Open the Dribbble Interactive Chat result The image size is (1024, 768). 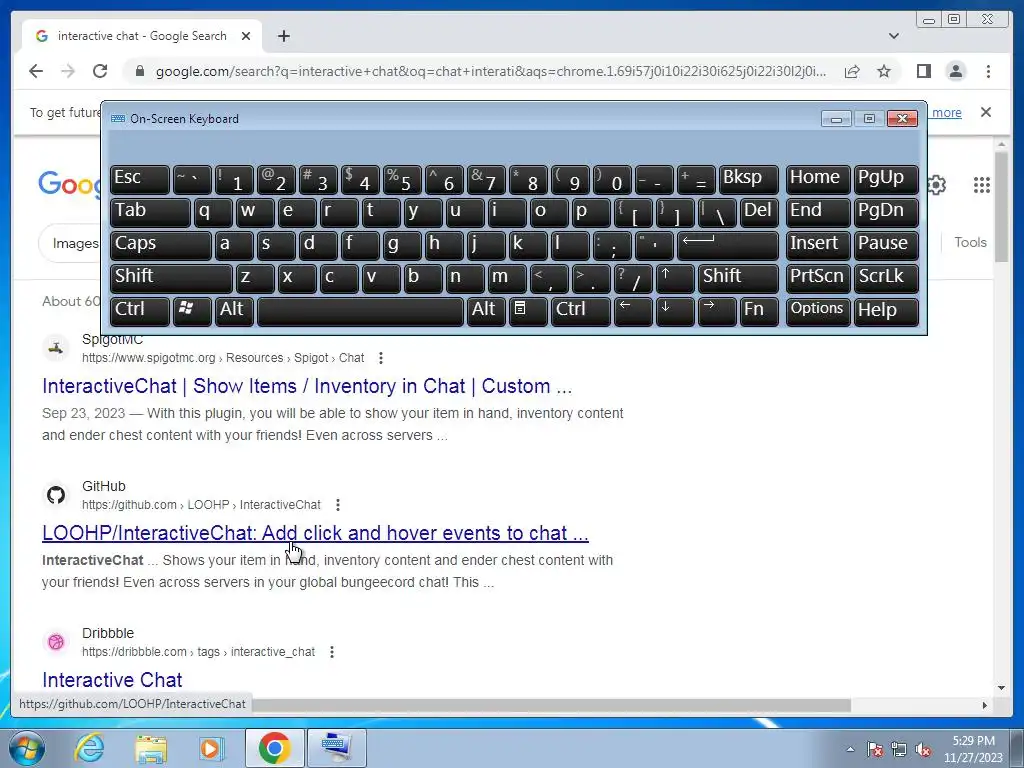tap(112, 680)
